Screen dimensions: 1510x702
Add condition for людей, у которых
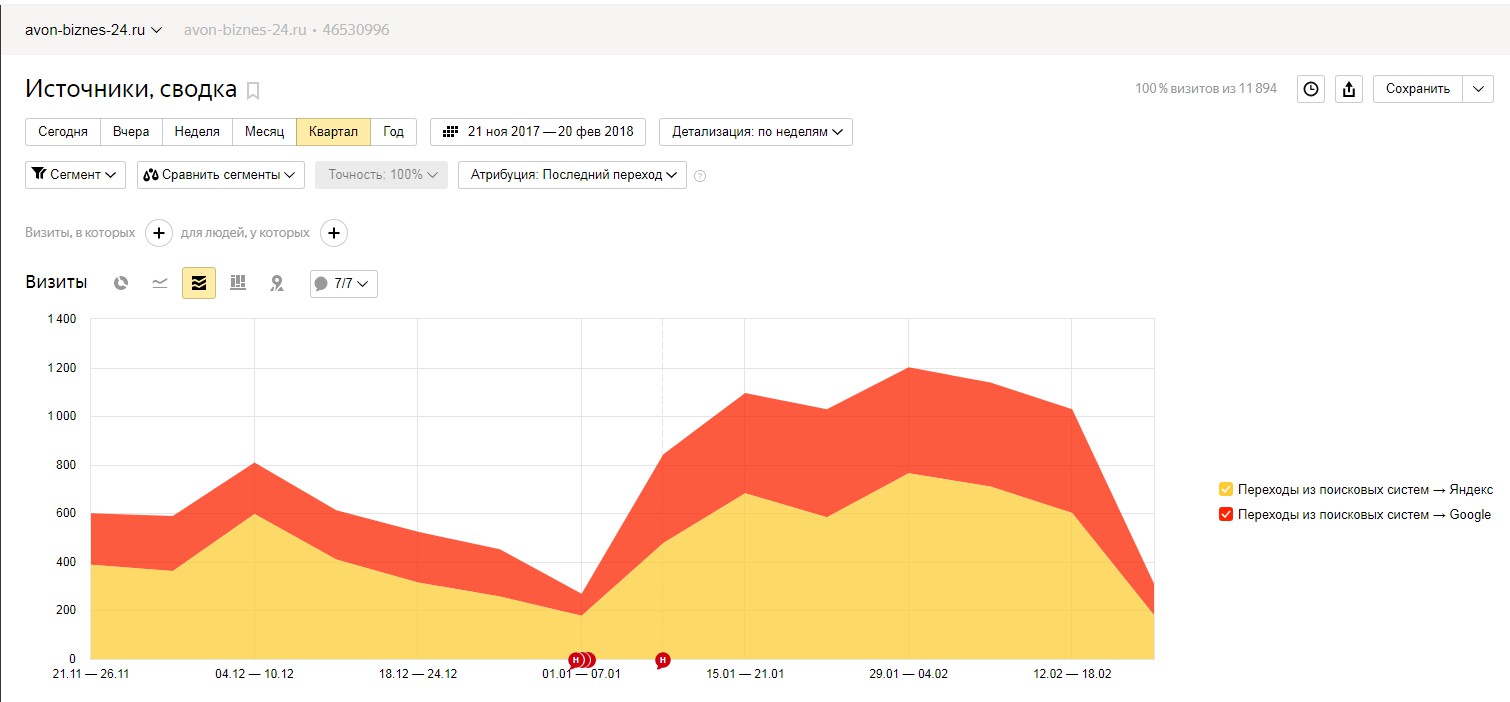pos(334,233)
